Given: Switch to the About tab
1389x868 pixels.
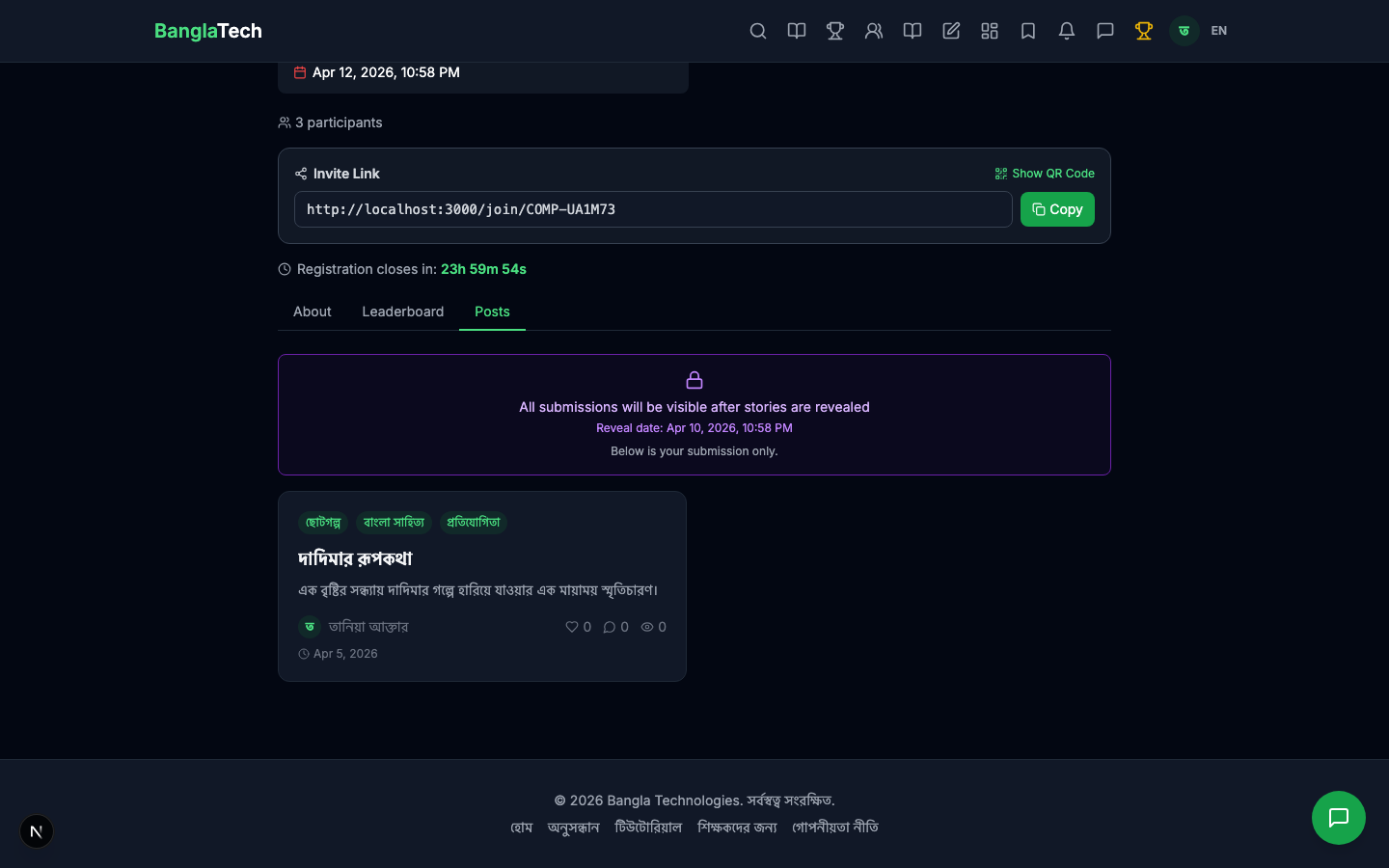Looking at the screenshot, I should click(x=312, y=312).
